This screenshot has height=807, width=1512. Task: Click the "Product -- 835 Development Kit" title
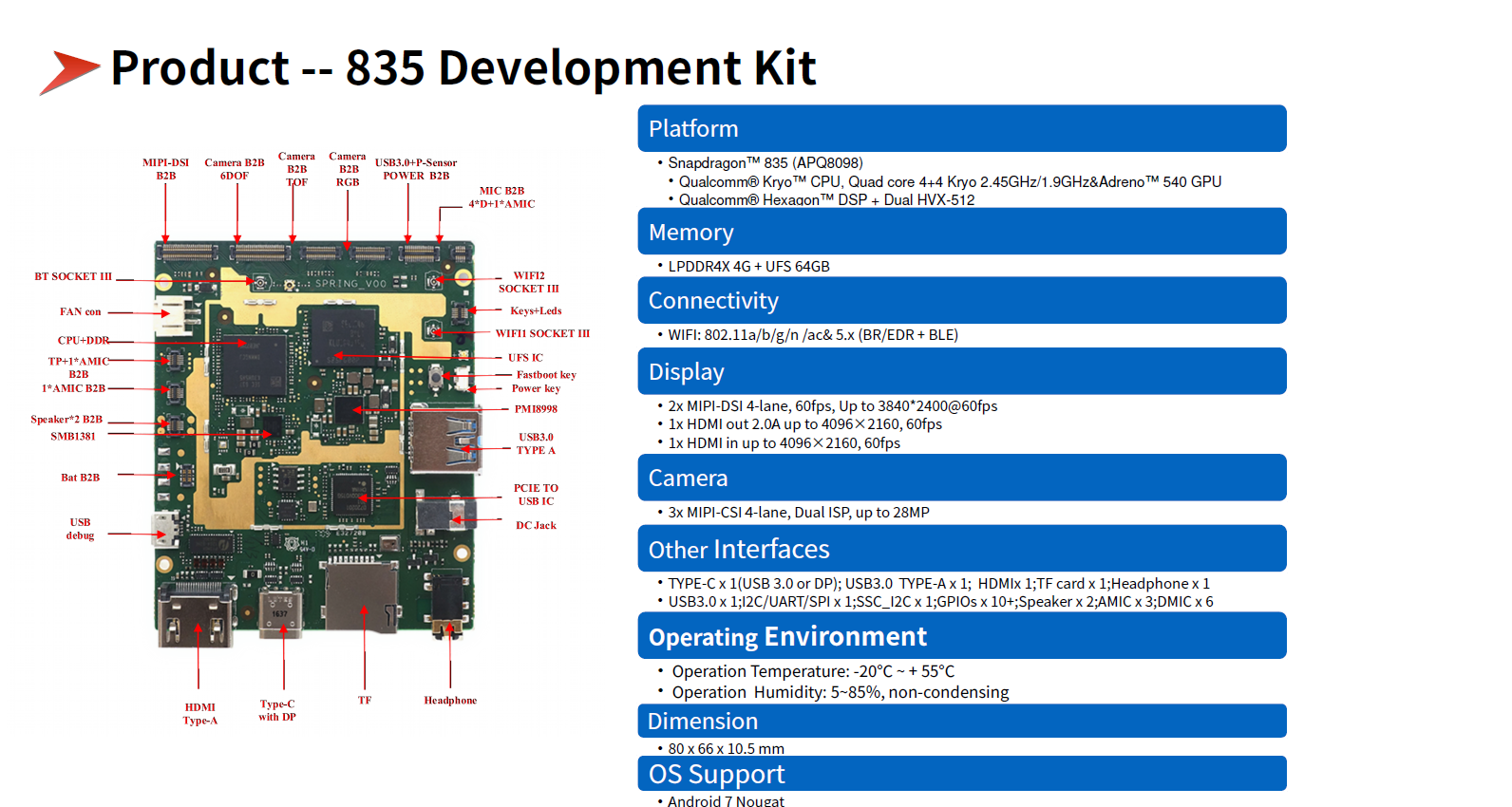[x=463, y=67]
